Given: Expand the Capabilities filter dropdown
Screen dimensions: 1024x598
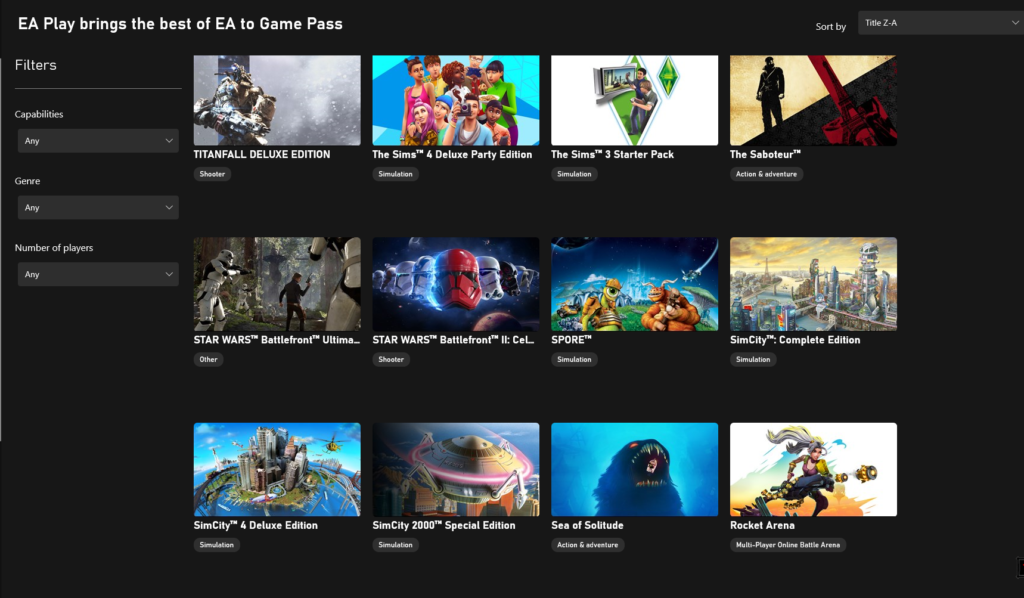Looking at the screenshot, I should coord(98,141).
